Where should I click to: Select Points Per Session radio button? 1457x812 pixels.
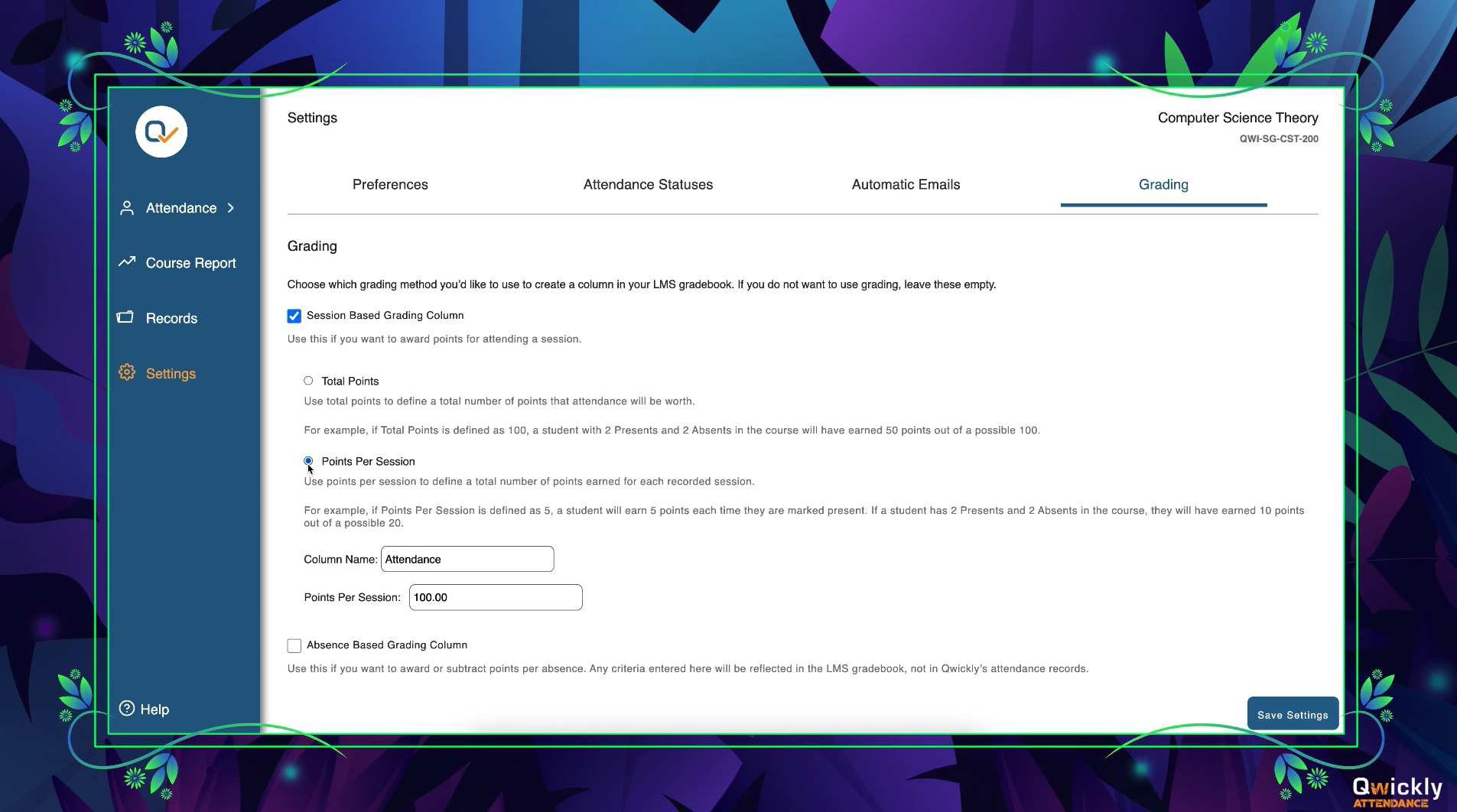[308, 461]
